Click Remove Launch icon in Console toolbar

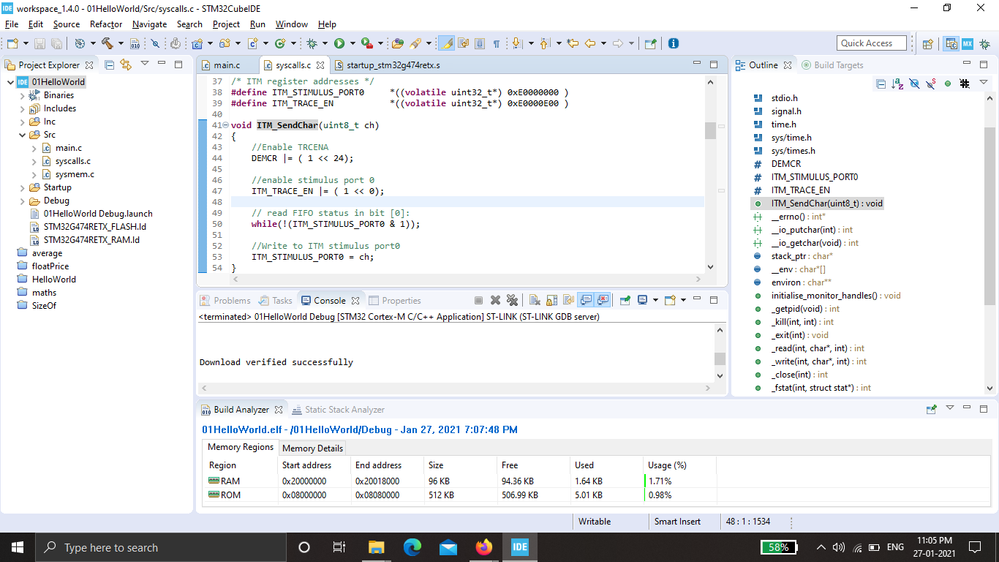pos(495,300)
